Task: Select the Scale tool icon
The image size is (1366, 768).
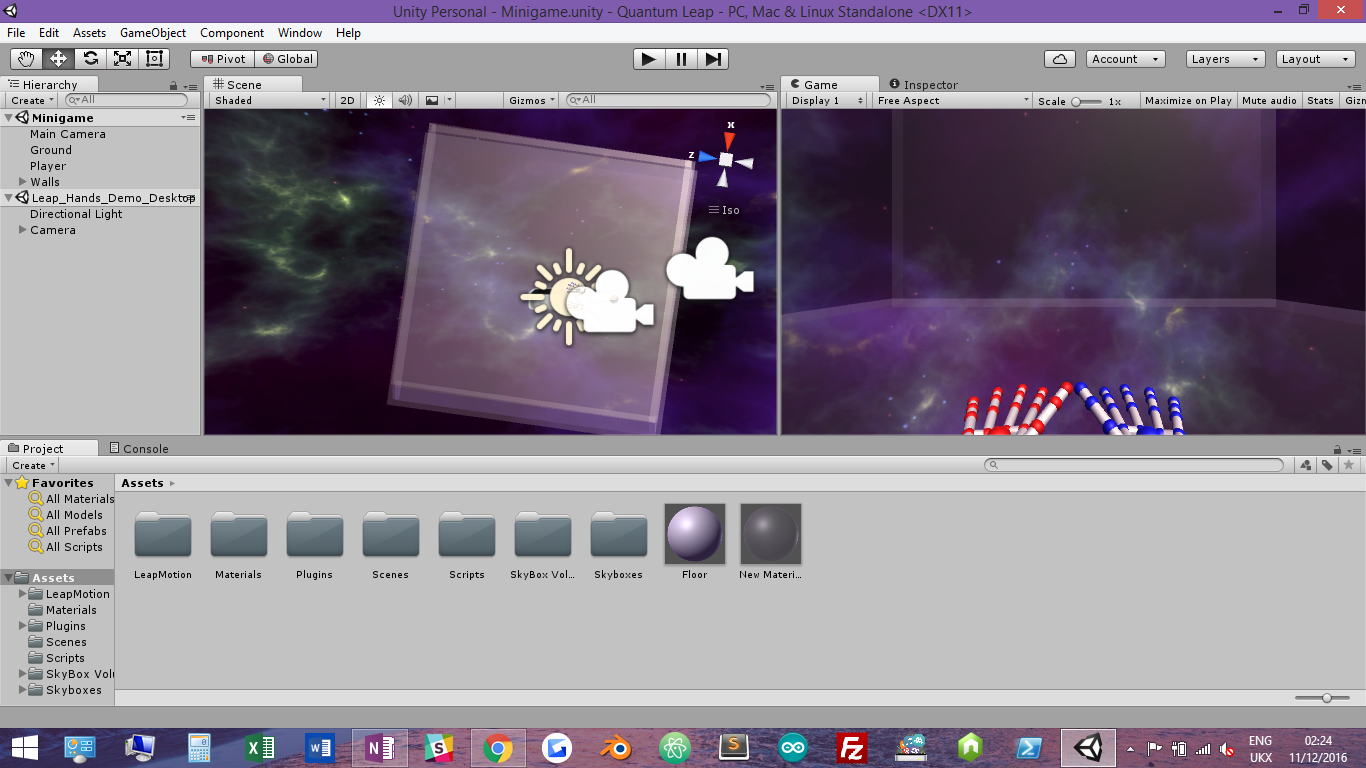Action: [123, 59]
